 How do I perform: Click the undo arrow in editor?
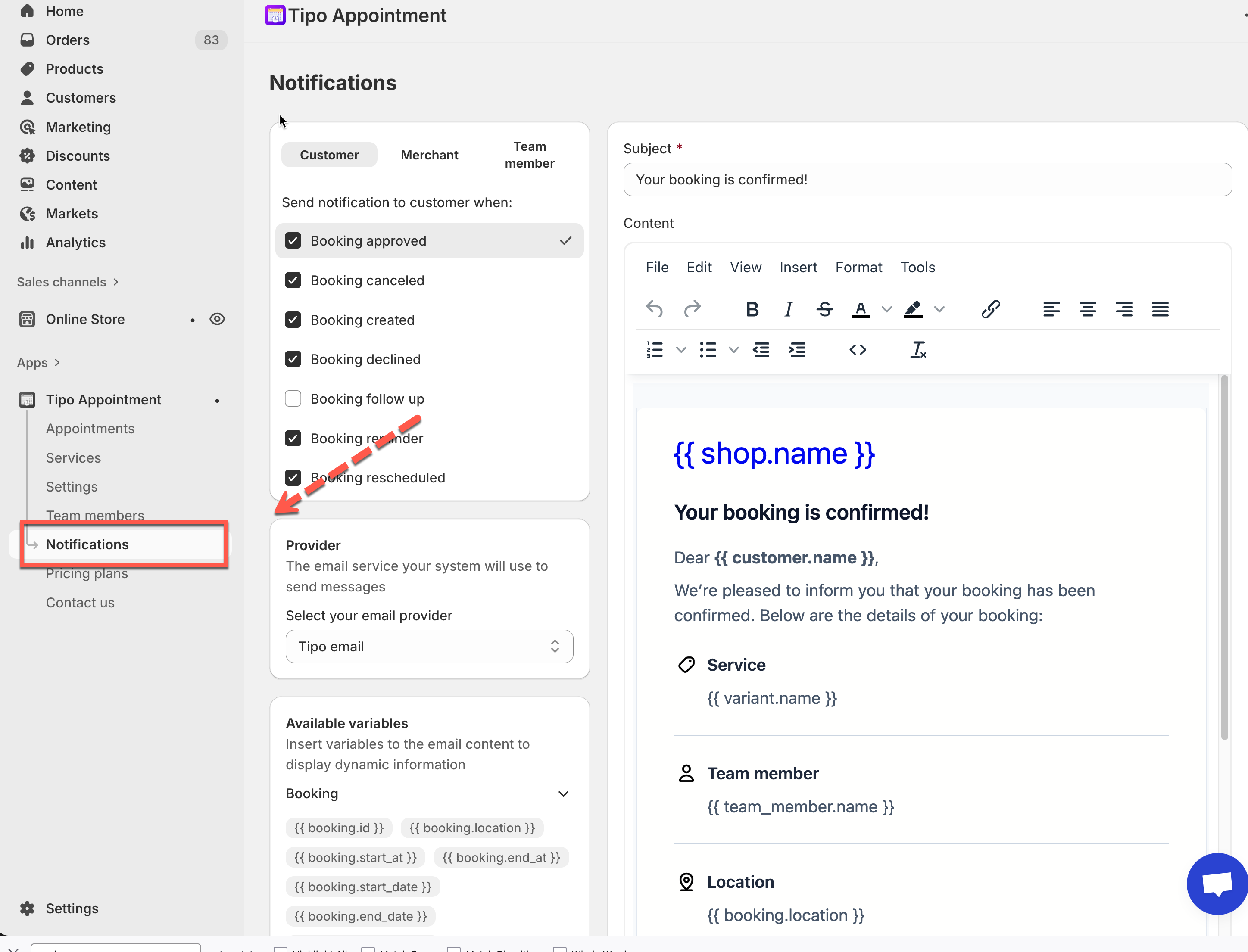point(655,309)
